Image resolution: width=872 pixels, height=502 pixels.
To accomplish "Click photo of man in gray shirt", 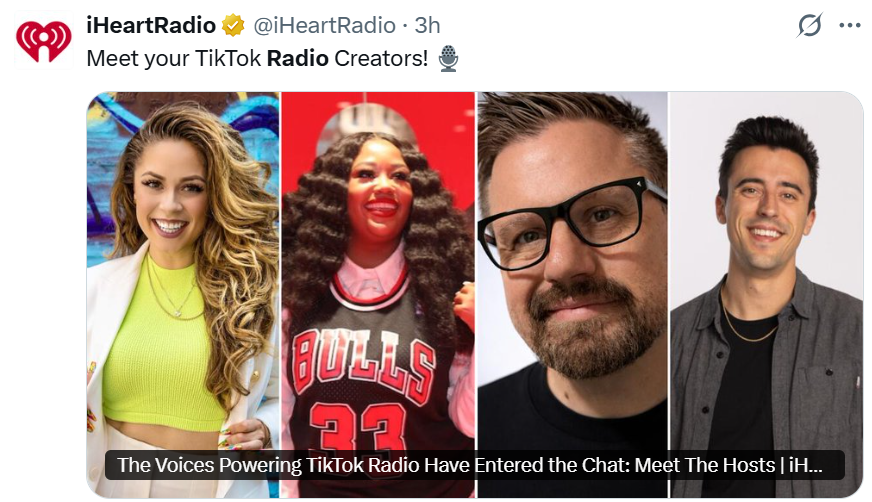I will click(x=766, y=295).
